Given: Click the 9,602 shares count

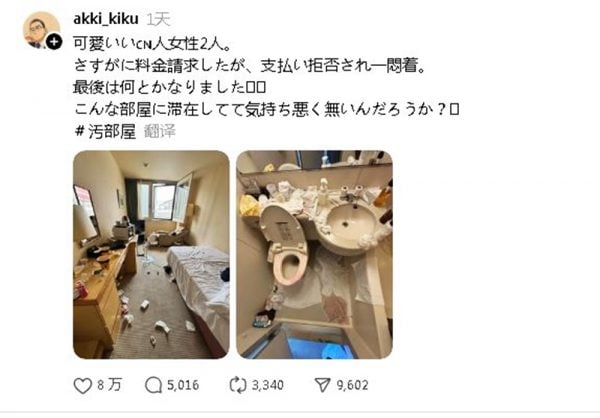Looking at the screenshot, I should [352, 385].
